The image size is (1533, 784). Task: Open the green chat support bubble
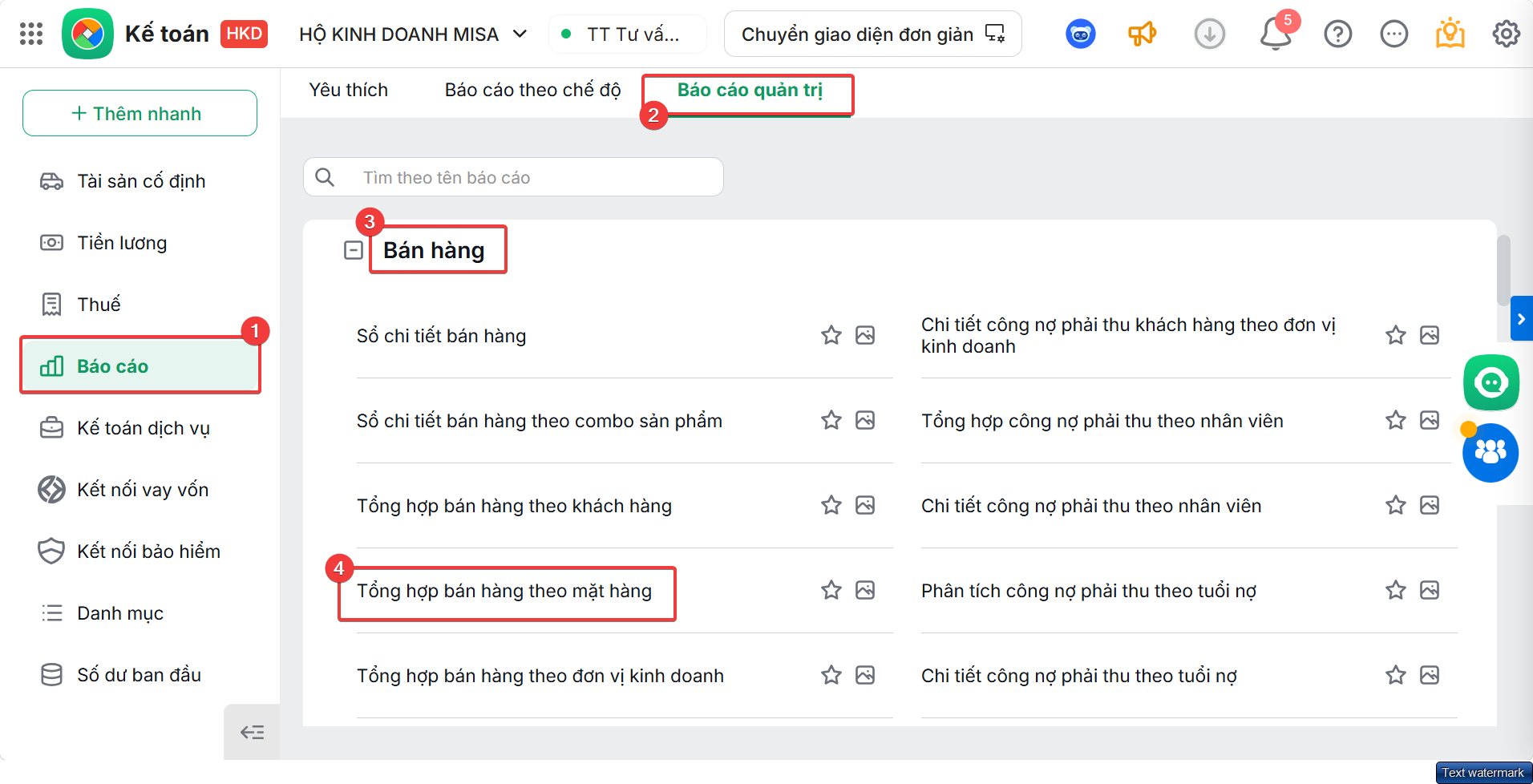tap(1491, 382)
